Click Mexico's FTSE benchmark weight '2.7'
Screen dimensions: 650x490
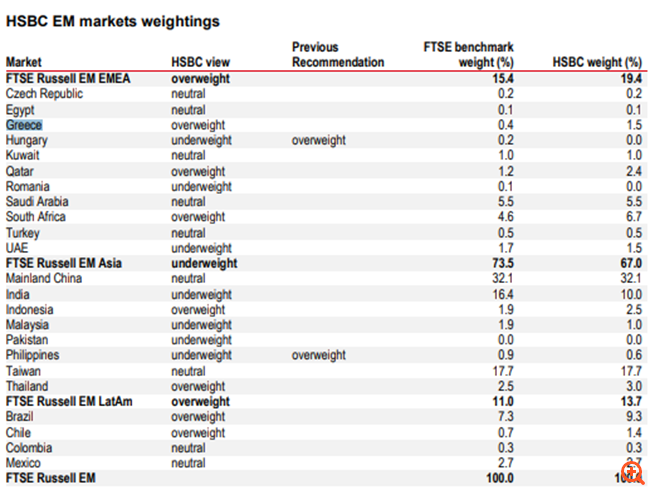506,463
